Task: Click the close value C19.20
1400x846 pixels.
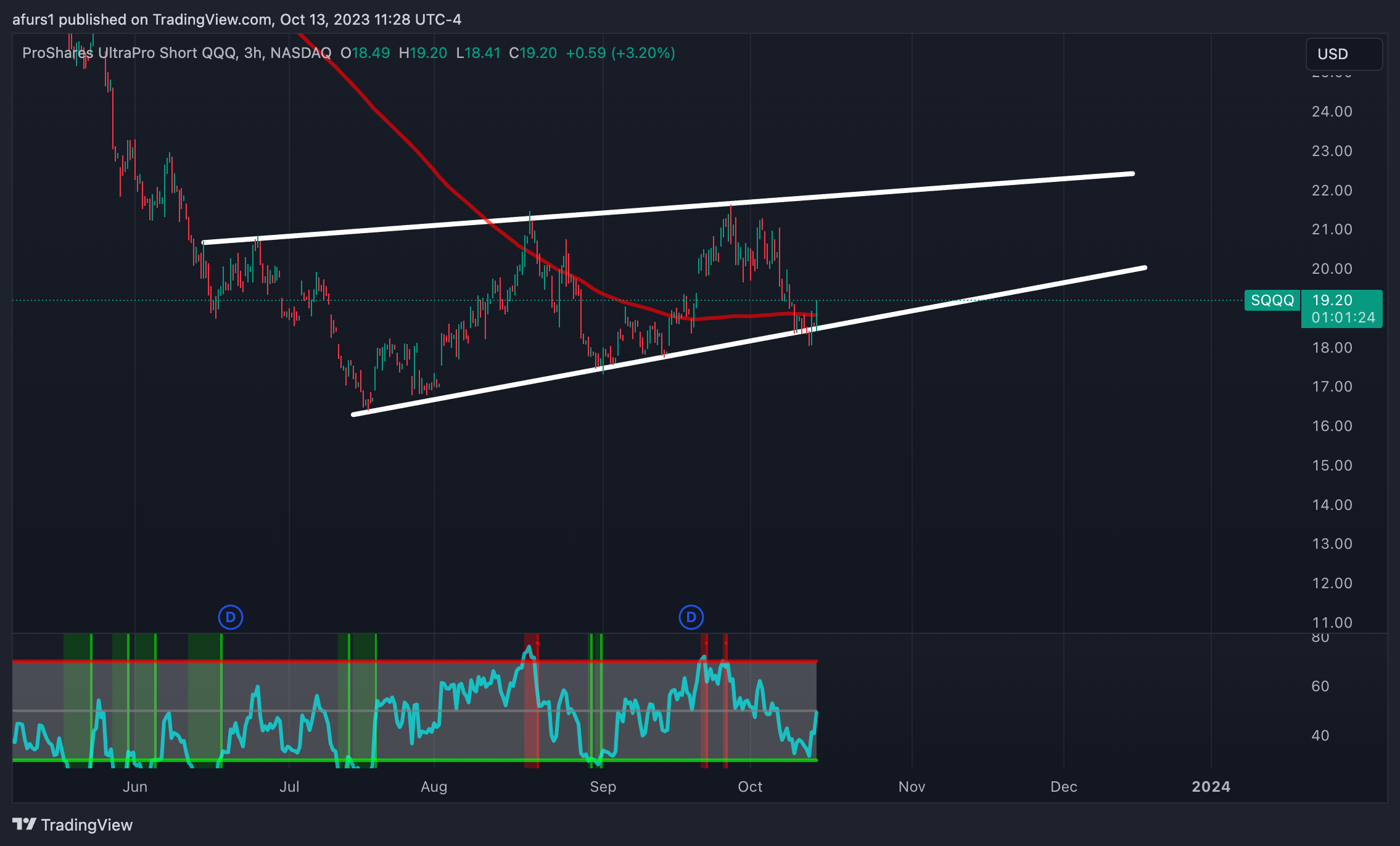Action: pos(533,53)
